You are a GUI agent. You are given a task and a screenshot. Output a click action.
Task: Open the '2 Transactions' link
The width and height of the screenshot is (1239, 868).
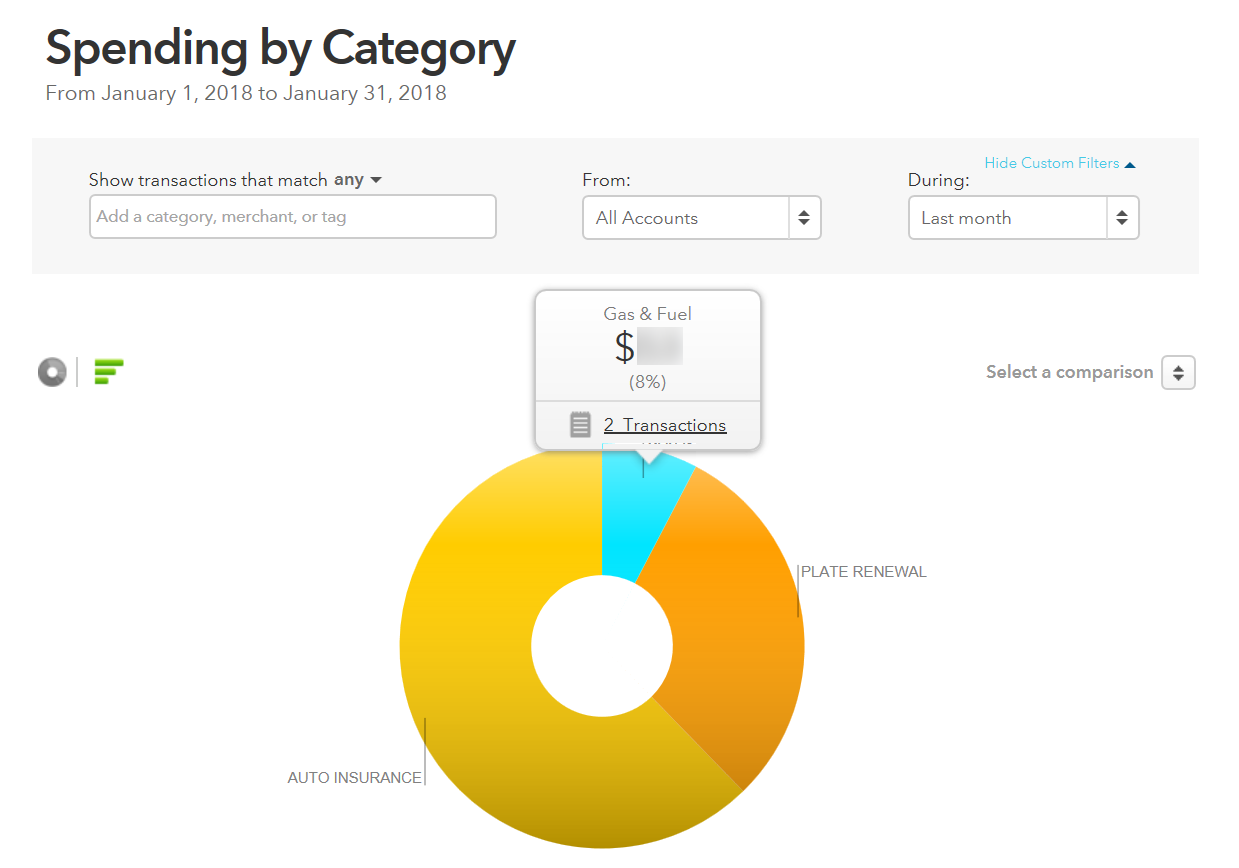coord(665,425)
